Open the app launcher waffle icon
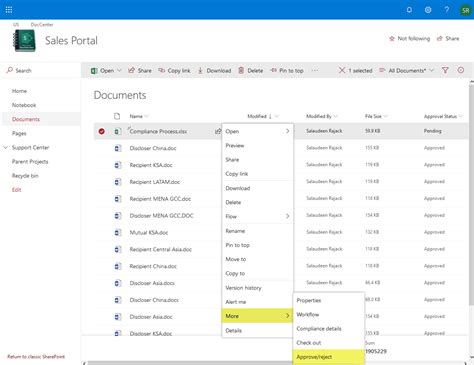This screenshot has width=474, height=365. pos(9,10)
